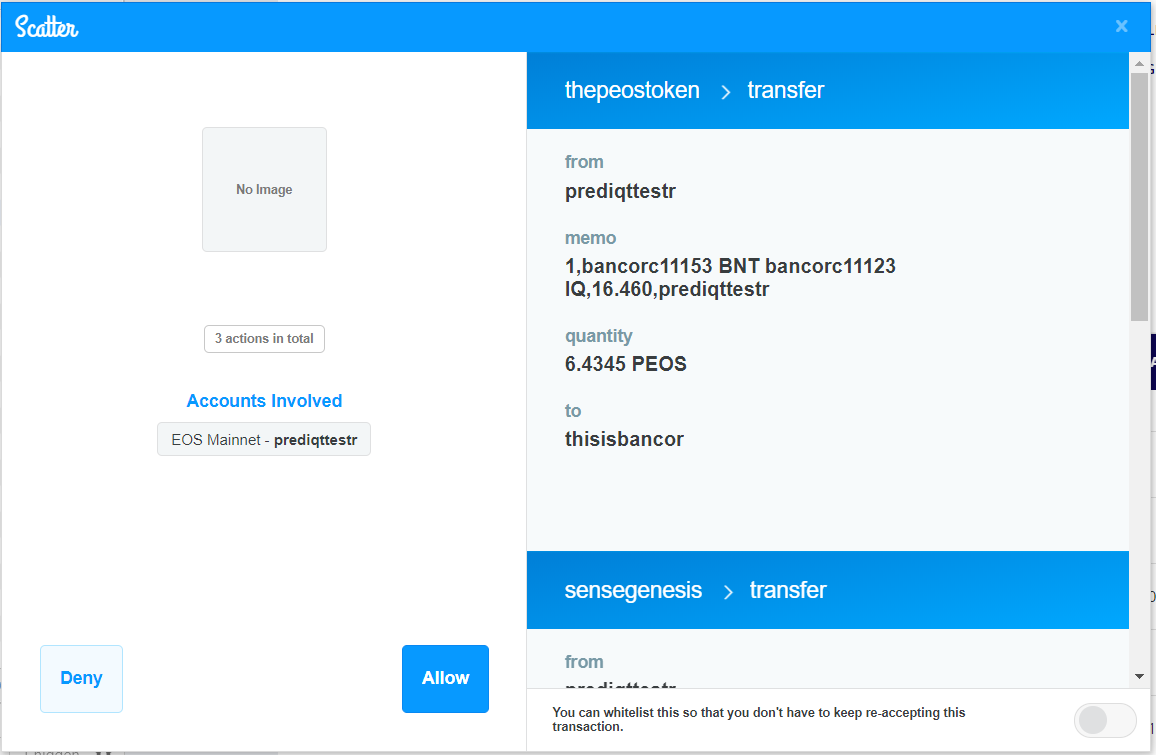This screenshot has height=755, width=1156.
Task: Click the 3 actions in total badge
Action: [264, 338]
